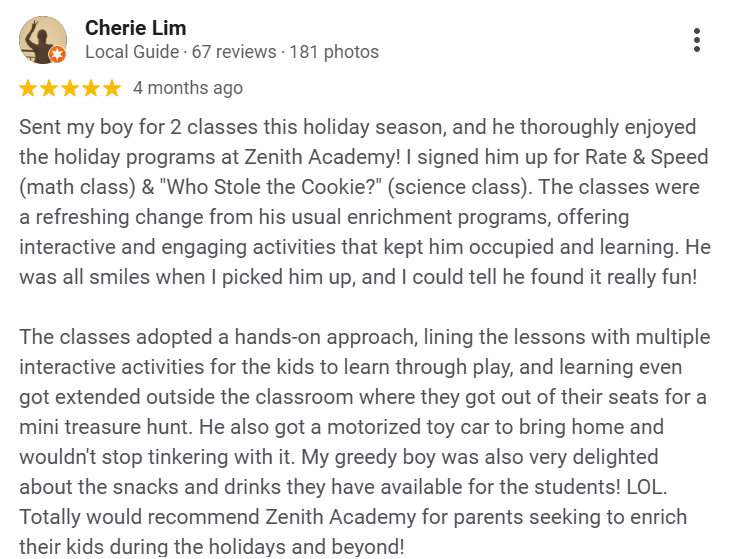Screen dimensions: 741x559
Task: Click the "4 months ago" timestamp
Action: click(188, 88)
